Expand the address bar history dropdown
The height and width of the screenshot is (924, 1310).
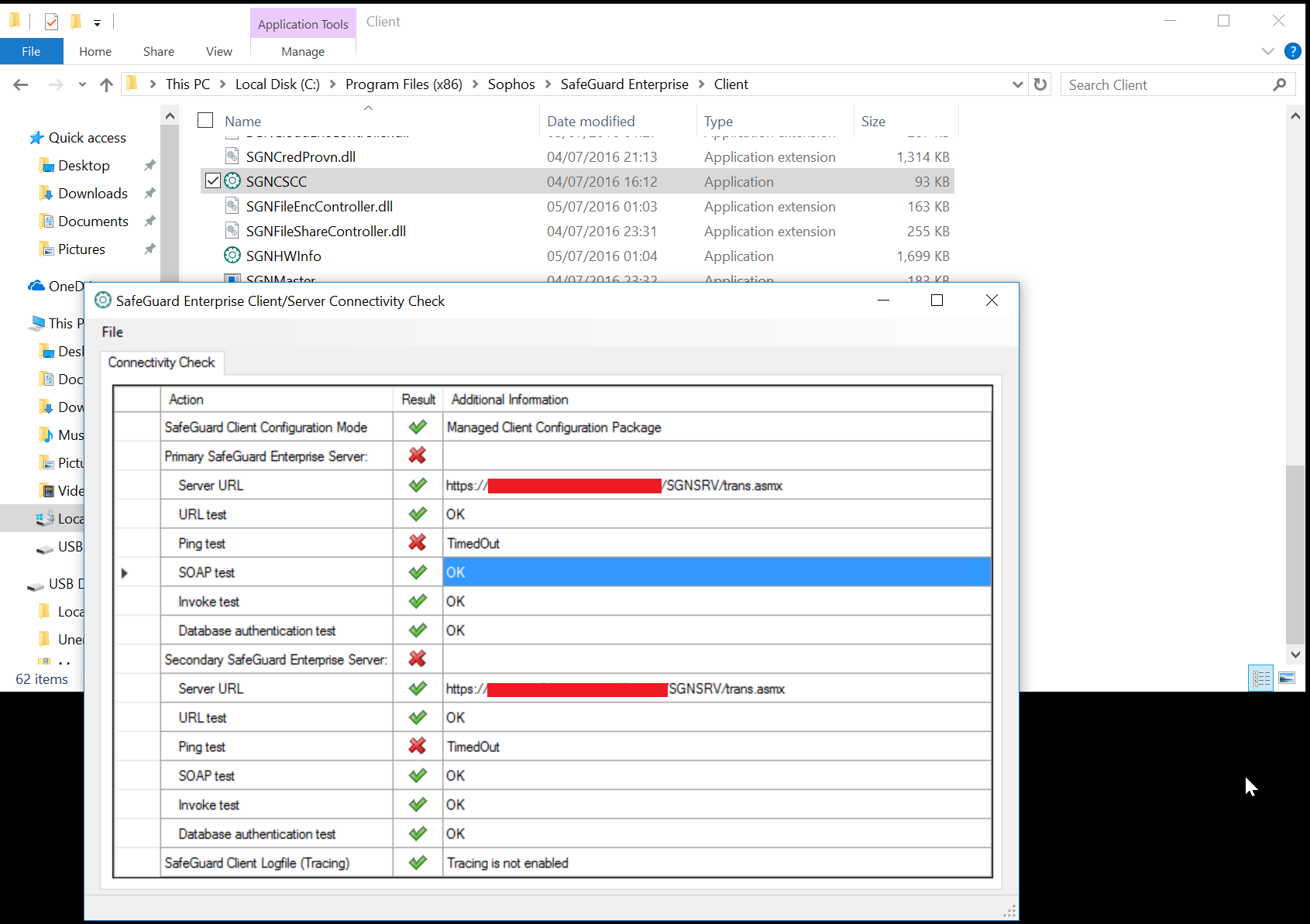(x=1017, y=84)
